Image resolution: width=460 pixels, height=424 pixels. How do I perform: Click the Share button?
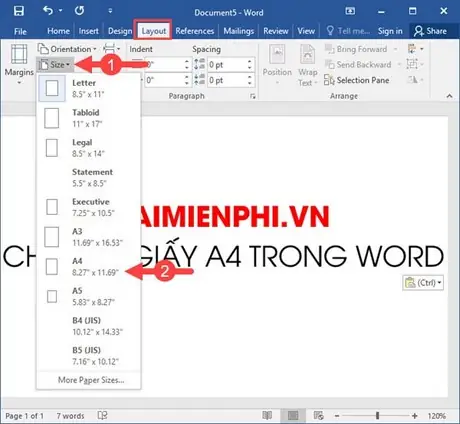click(x=431, y=31)
